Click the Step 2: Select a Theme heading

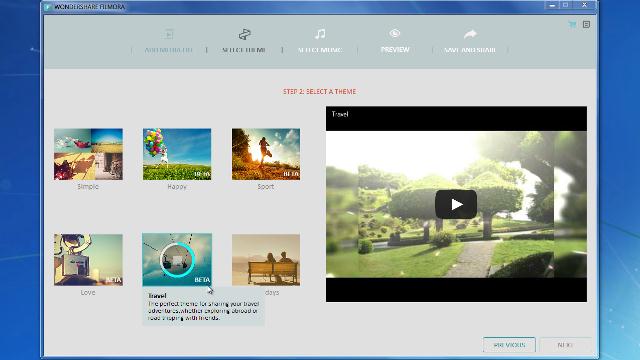pos(320,91)
